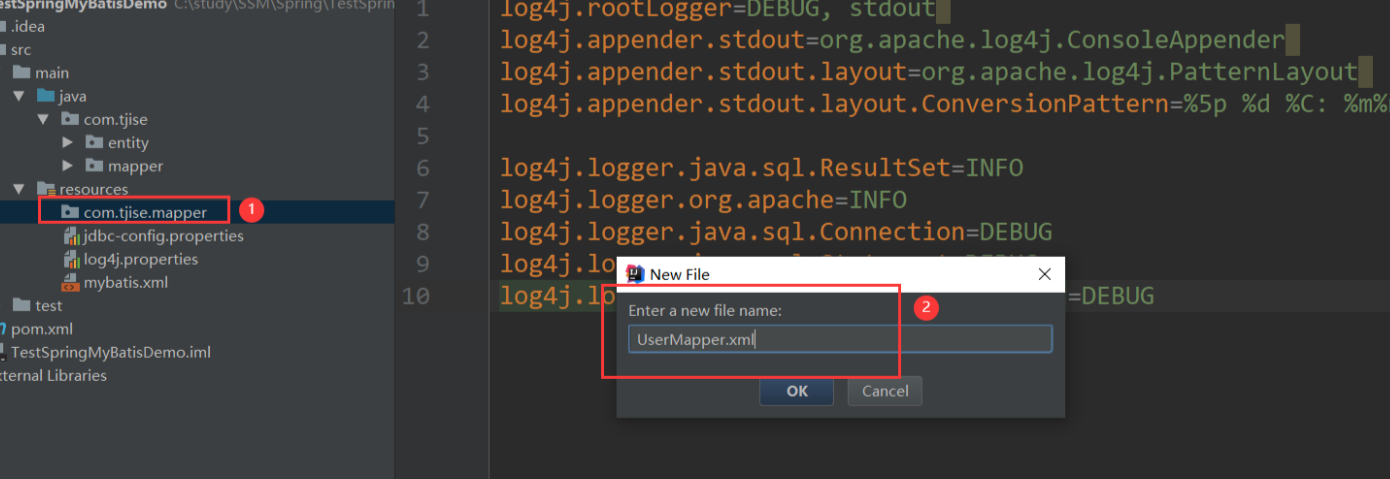This screenshot has width=1390, height=479.
Task: Collapse the java folder arrow
Action: coord(19,96)
